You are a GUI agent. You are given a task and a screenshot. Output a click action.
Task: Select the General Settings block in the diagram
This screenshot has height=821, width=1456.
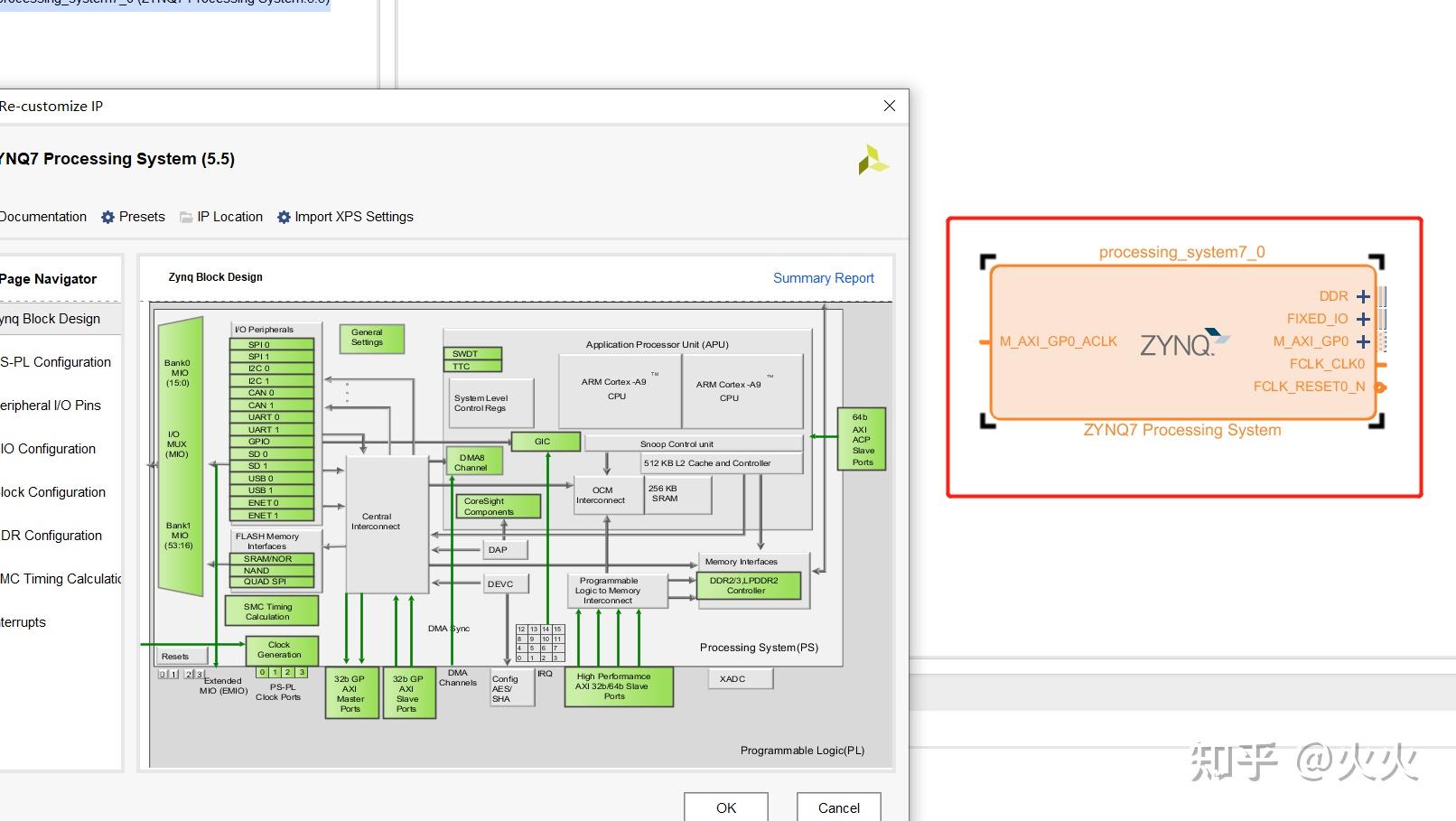point(371,338)
